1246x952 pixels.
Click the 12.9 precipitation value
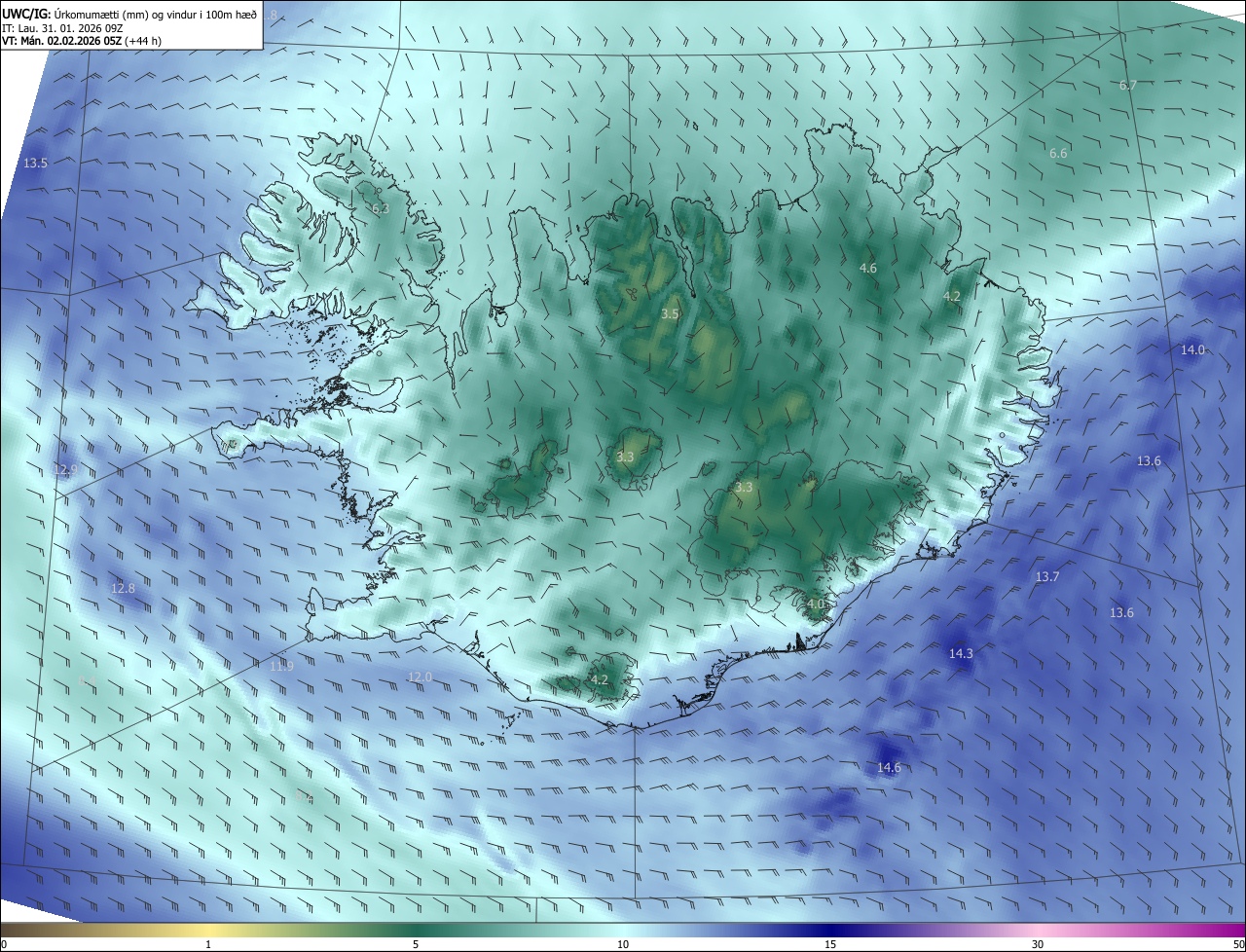point(64,470)
